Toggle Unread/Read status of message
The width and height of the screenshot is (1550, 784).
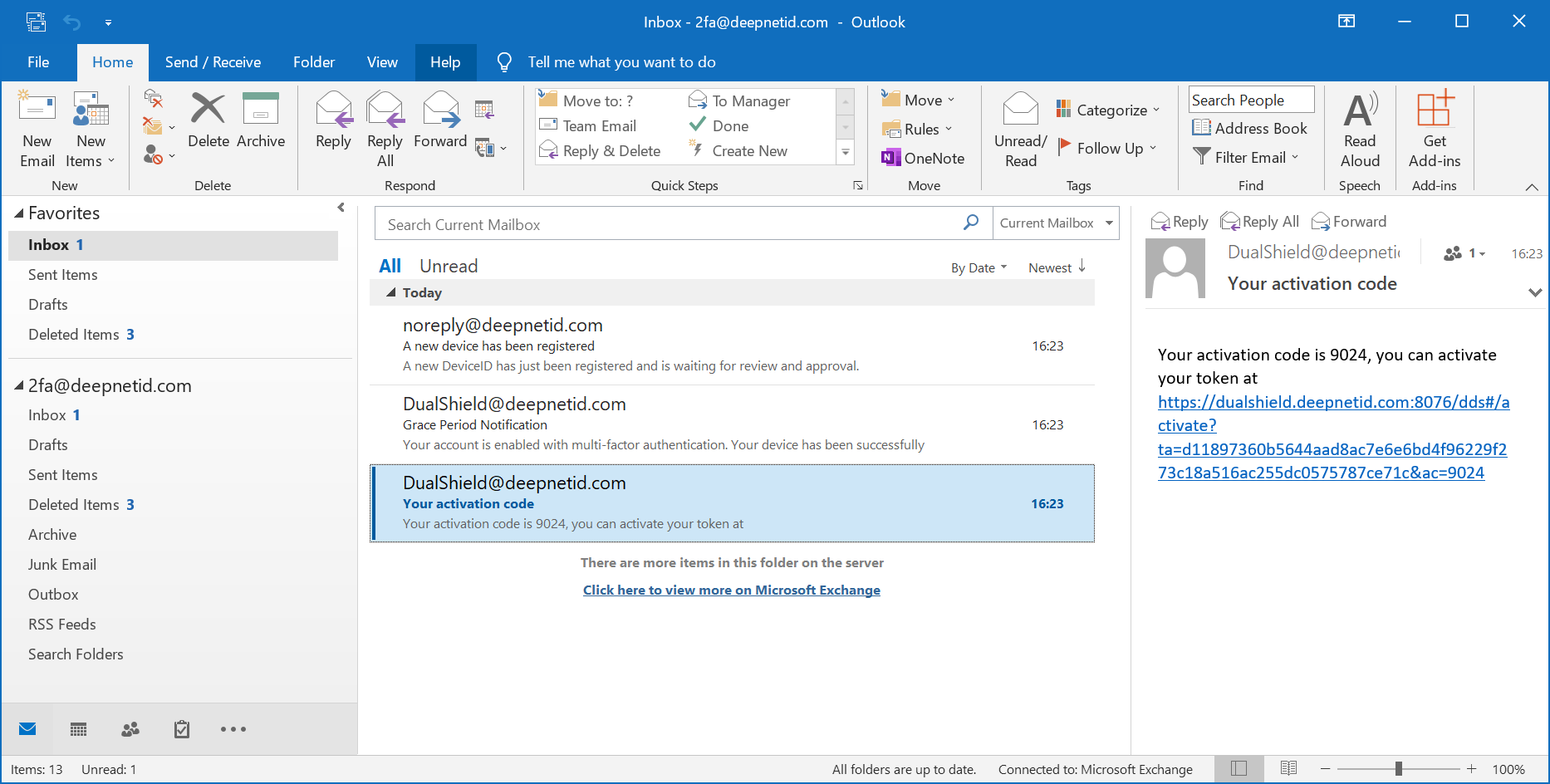[x=1021, y=128]
